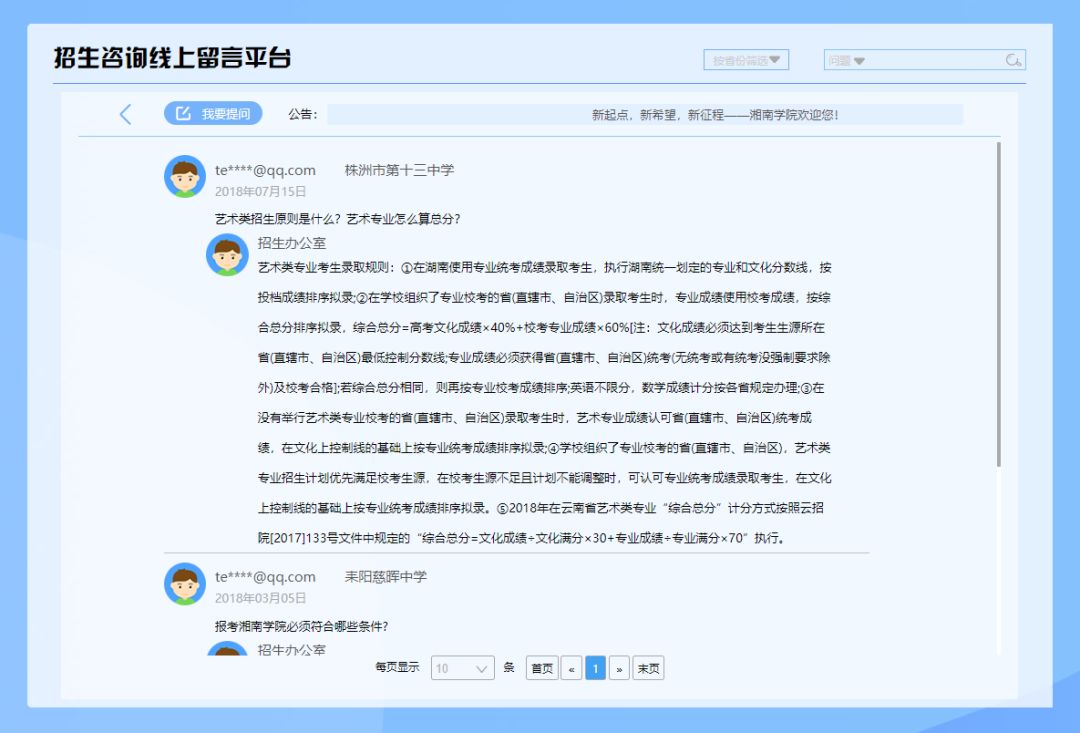Click 招生办公室 name above the first reply
This screenshot has width=1080, height=733.
[292, 243]
